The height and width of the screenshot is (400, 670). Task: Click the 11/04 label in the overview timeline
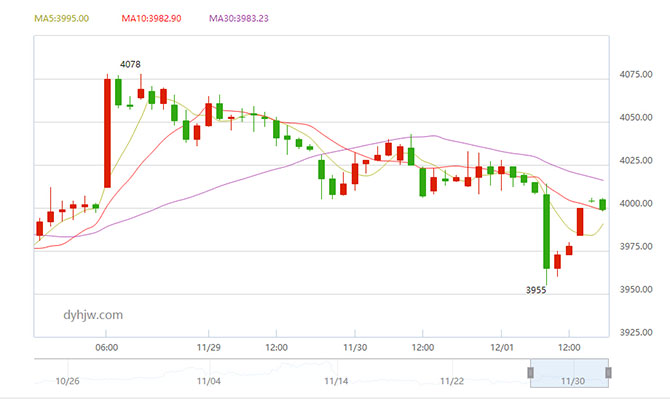(209, 381)
